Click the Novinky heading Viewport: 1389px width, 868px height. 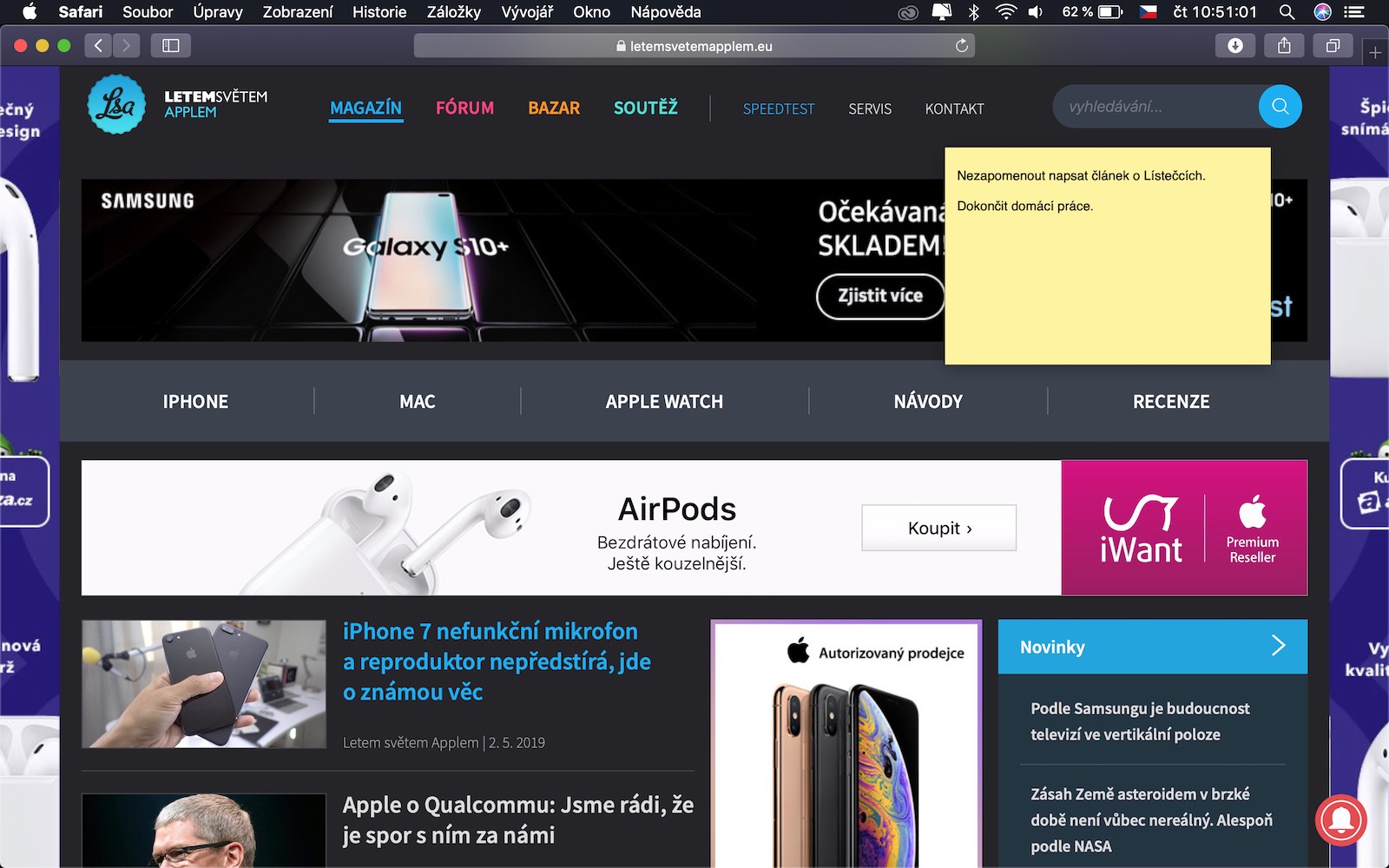click(1052, 648)
